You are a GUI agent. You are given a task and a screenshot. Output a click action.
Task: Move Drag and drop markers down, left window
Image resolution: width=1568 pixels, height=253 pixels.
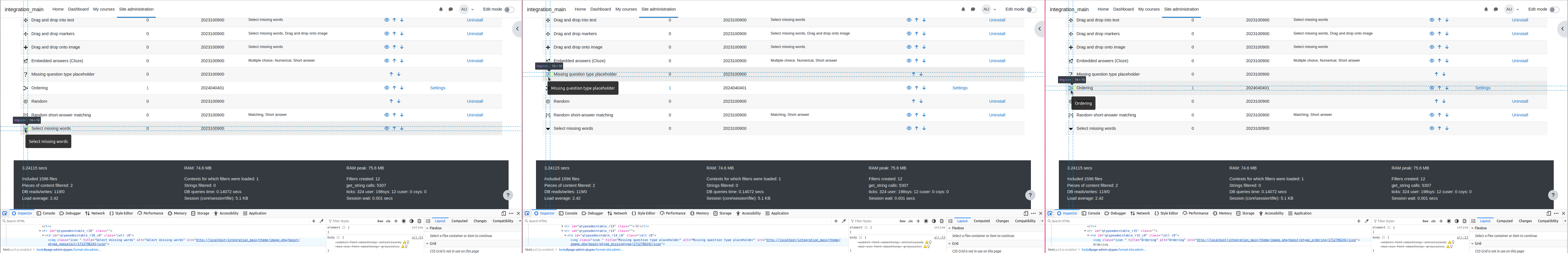click(x=402, y=34)
